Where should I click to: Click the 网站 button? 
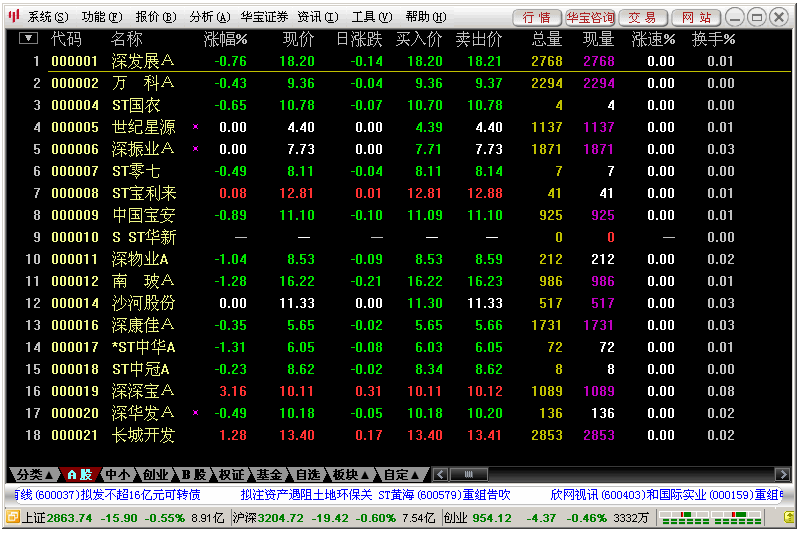[696, 18]
